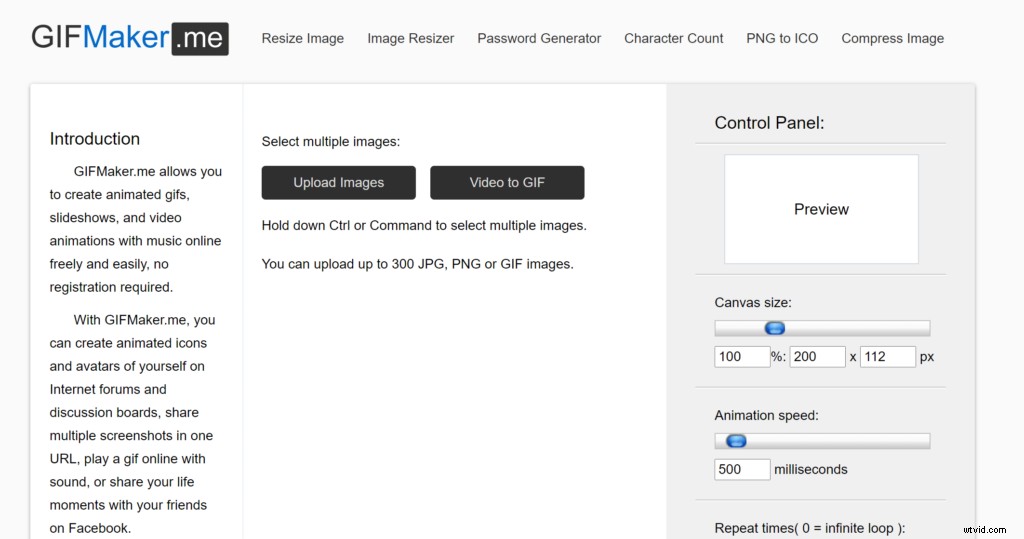Focus the canvas height field showing 112
This screenshot has height=539, width=1024.
tap(888, 357)
